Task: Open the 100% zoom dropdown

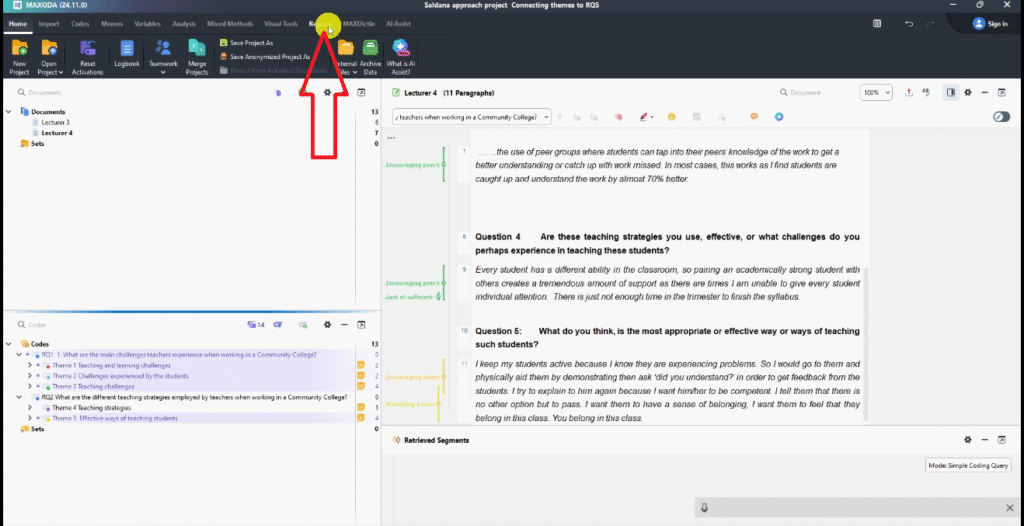Action: [x=876, y=92]
